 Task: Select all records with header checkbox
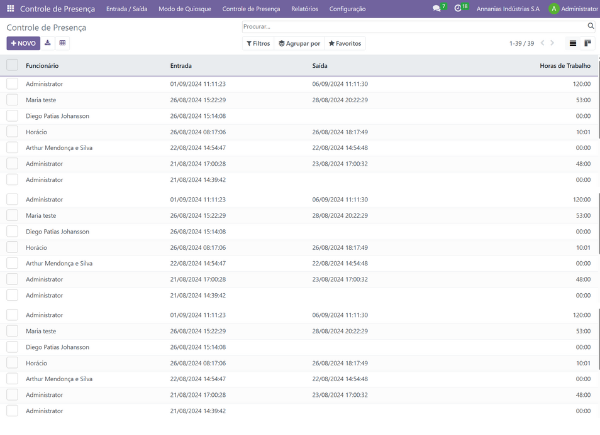[12, 65]
